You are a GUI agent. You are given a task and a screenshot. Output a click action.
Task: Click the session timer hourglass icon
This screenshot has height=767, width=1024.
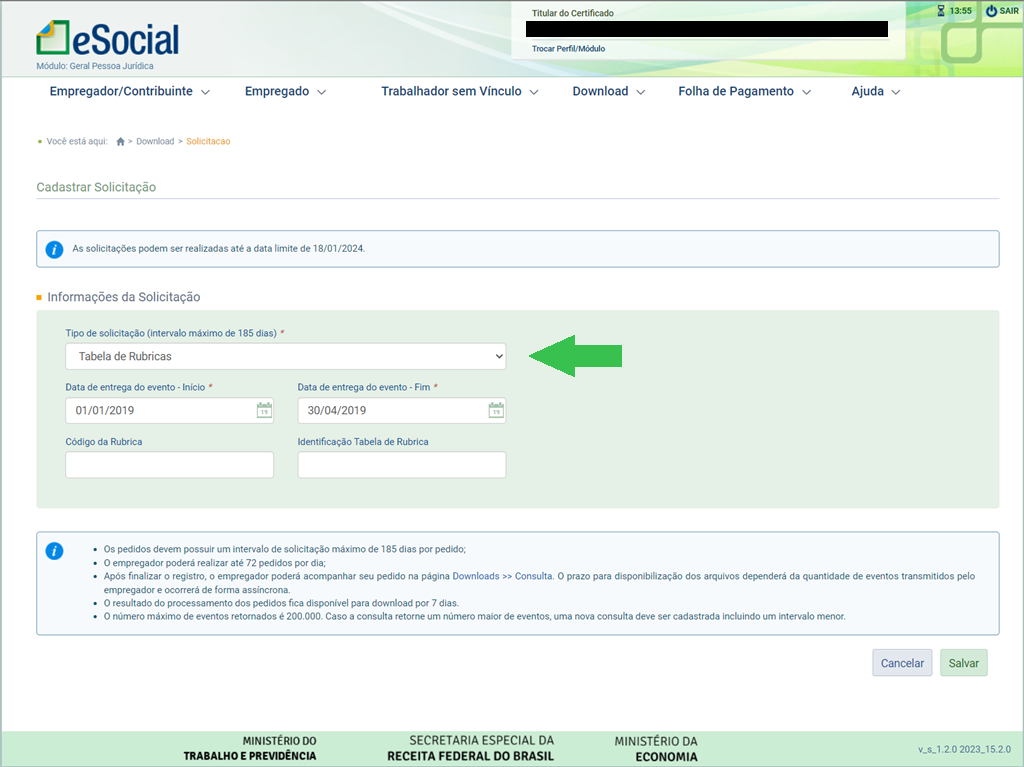[x=940, y=11]
